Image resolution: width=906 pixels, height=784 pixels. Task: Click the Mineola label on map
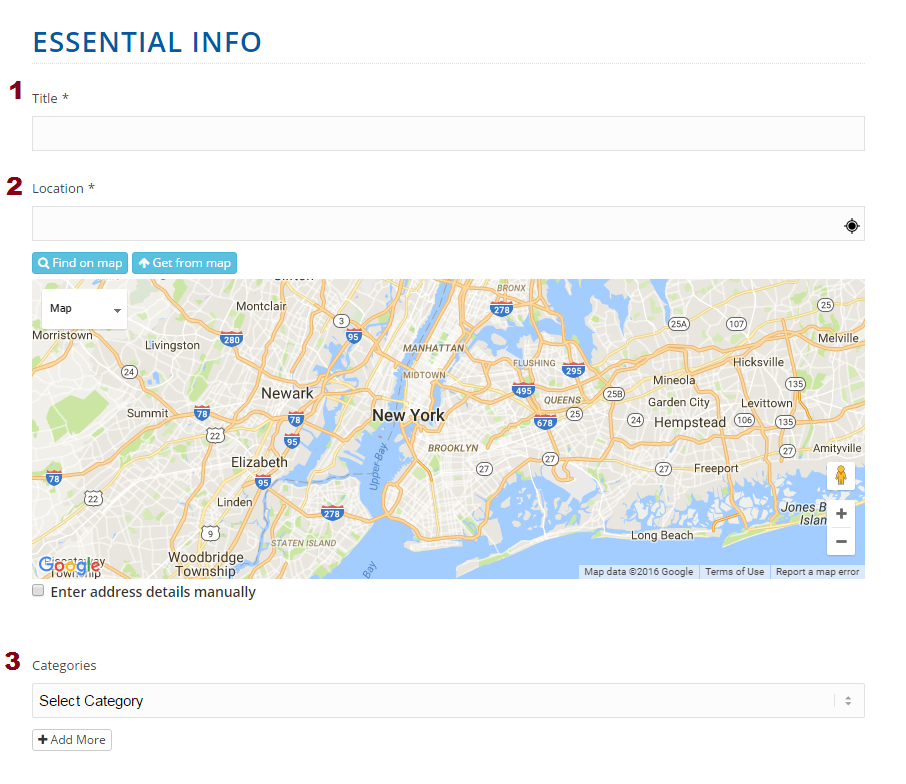tap(674, 380)
